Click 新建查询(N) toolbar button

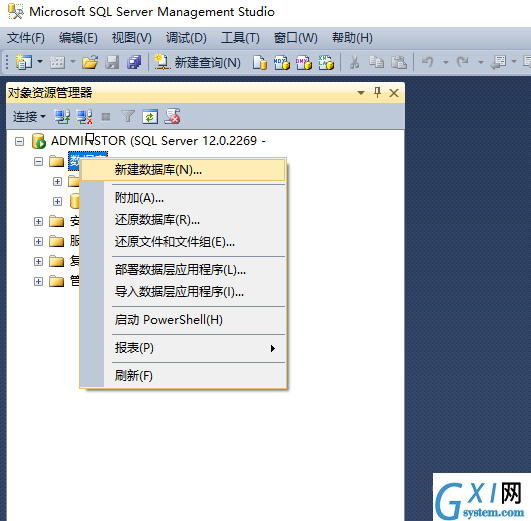coord(197,62)
